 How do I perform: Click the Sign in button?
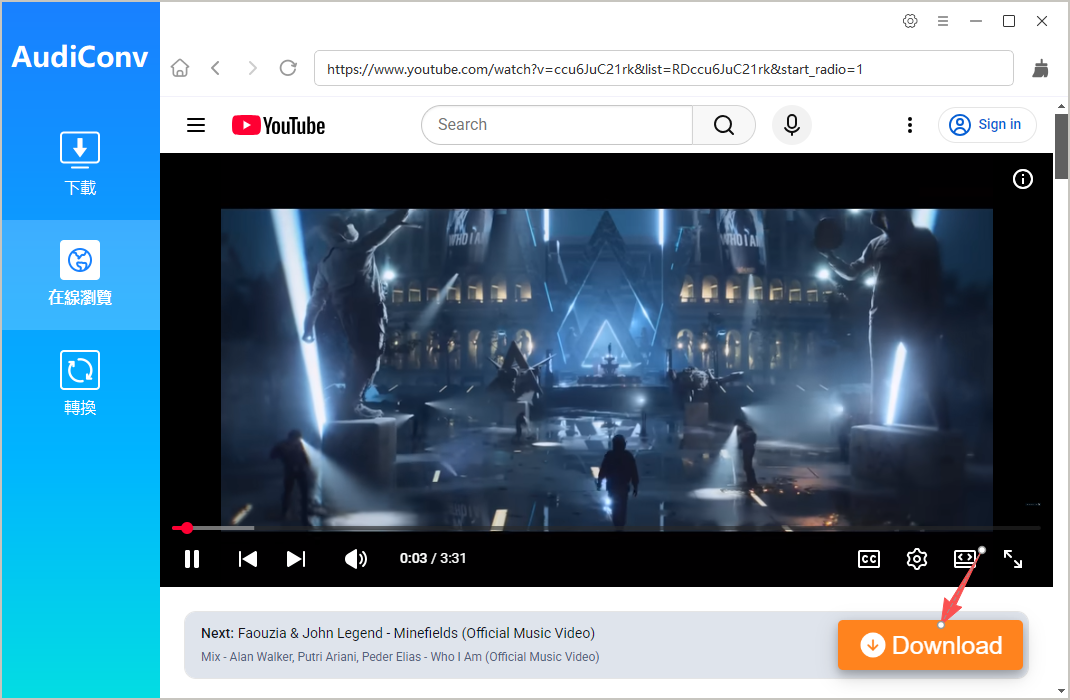coord(987,125)
